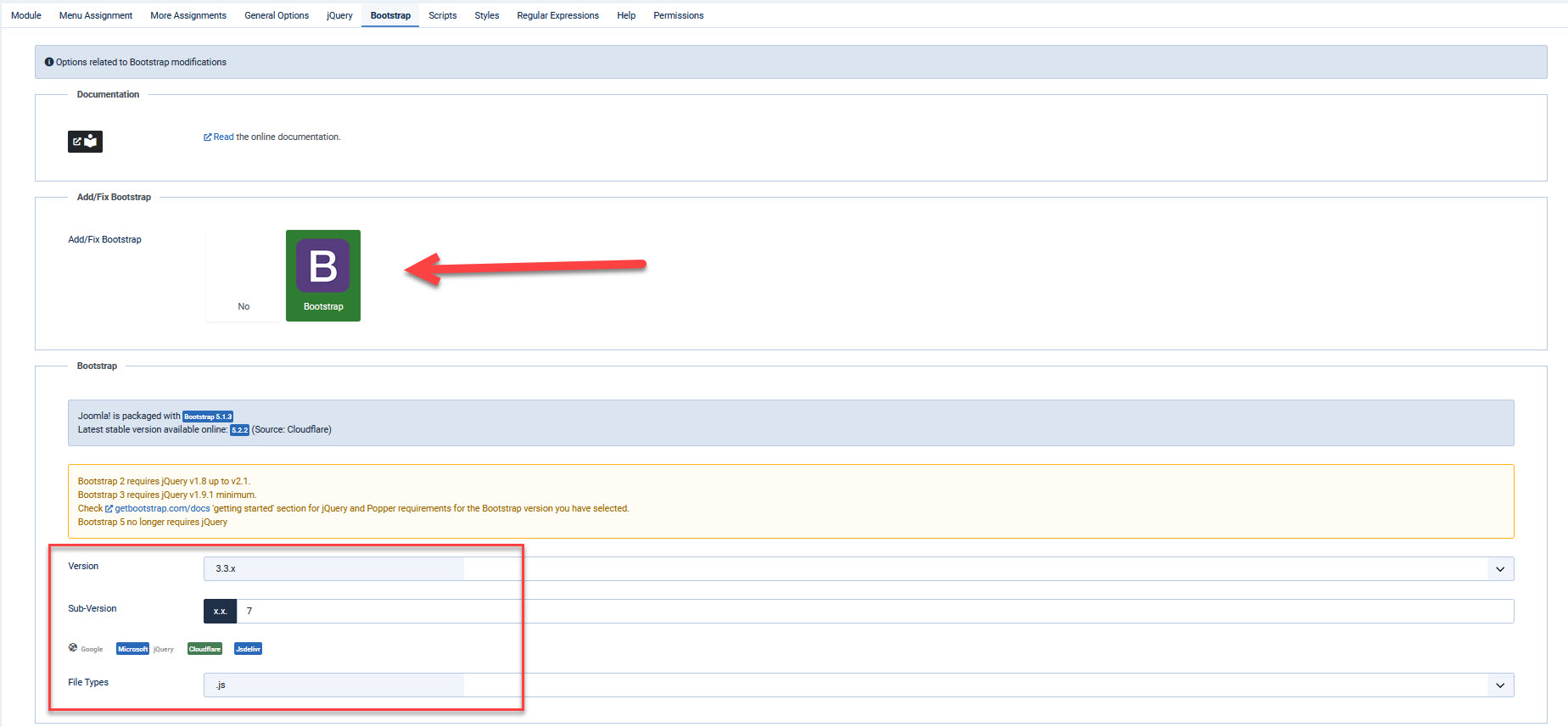
Task: Click the Add/Fix Bootstrap section legend
Action: tap(114, 197)
